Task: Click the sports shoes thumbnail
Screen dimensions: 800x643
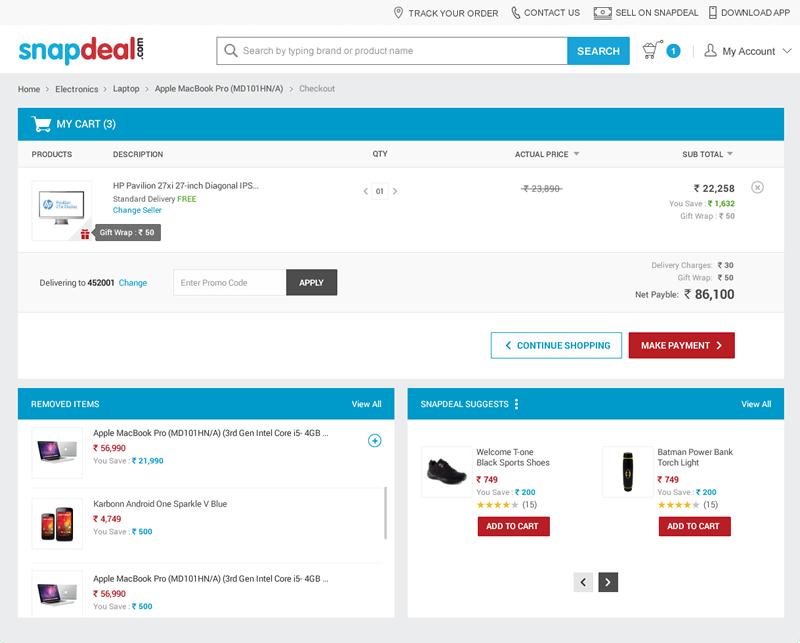Action: pos(447,472)
